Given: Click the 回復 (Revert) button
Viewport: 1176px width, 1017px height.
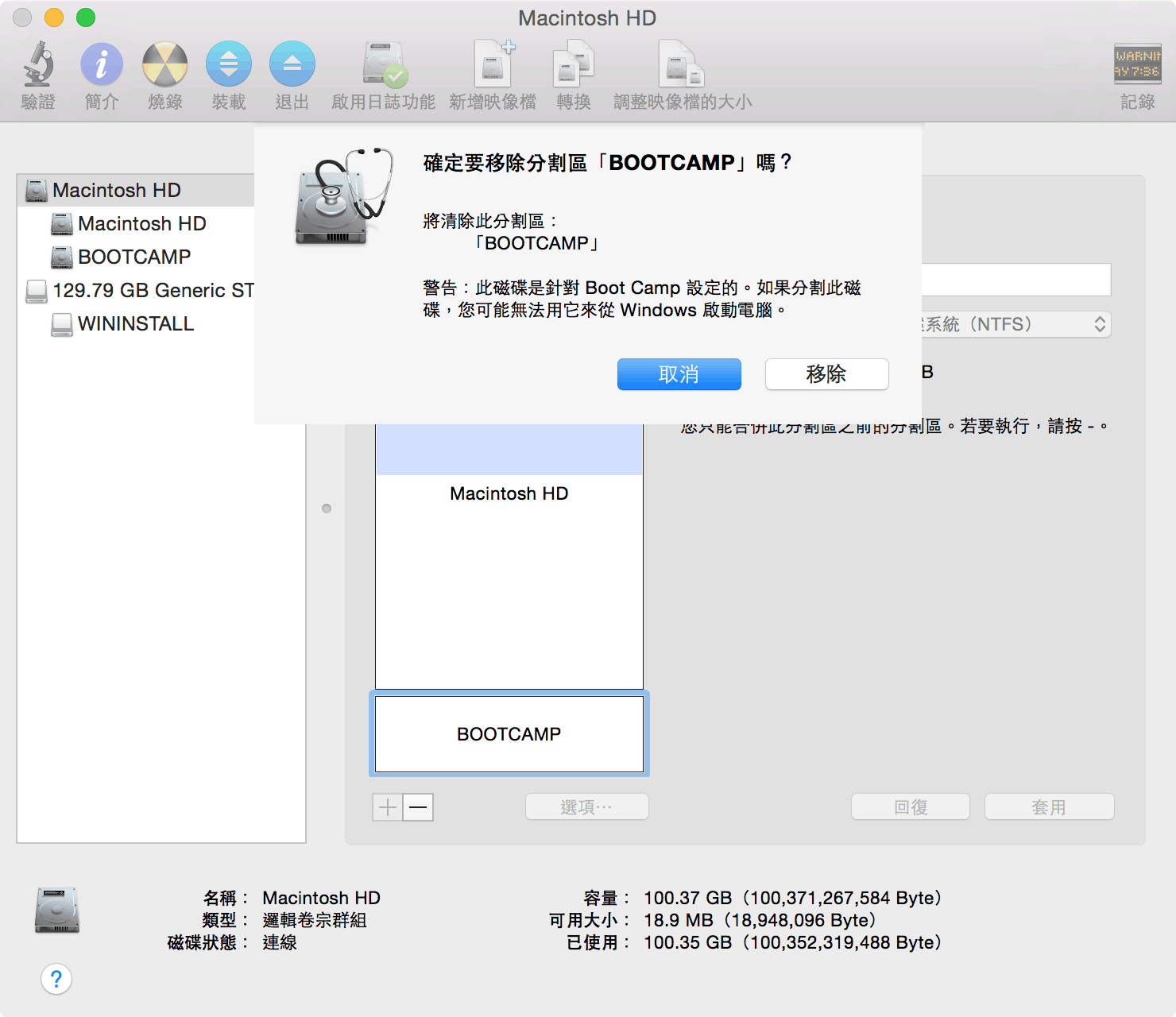Looking at the screenshot, I should [x=911, y=807].
